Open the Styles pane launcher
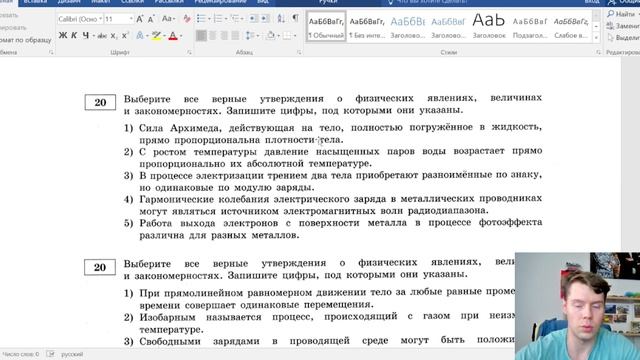Image resolution: width=640 pixels, height=360 pixels. [598, 52]
